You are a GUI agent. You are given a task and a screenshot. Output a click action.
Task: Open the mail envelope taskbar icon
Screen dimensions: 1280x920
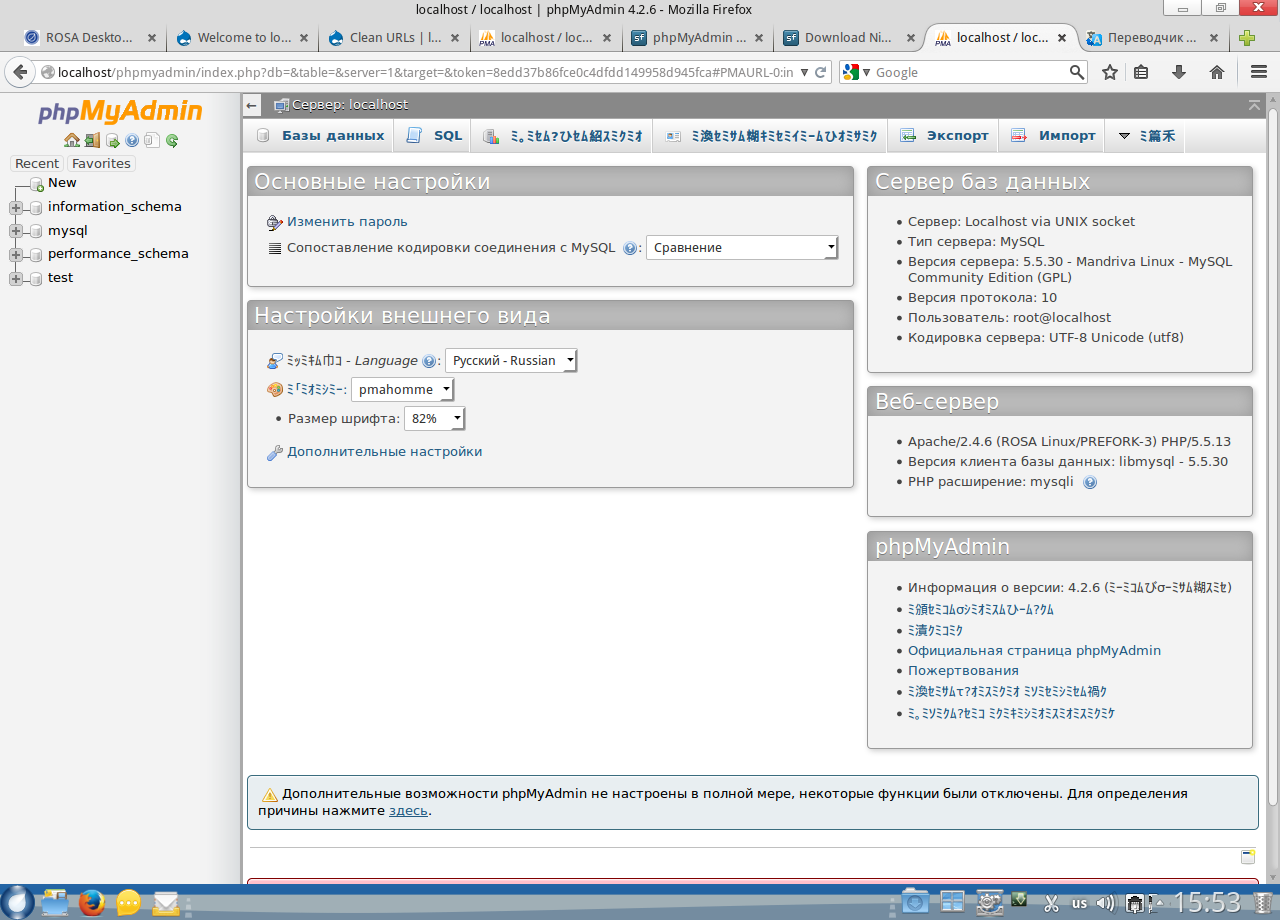pyautogui.click(x=166, y=903)
